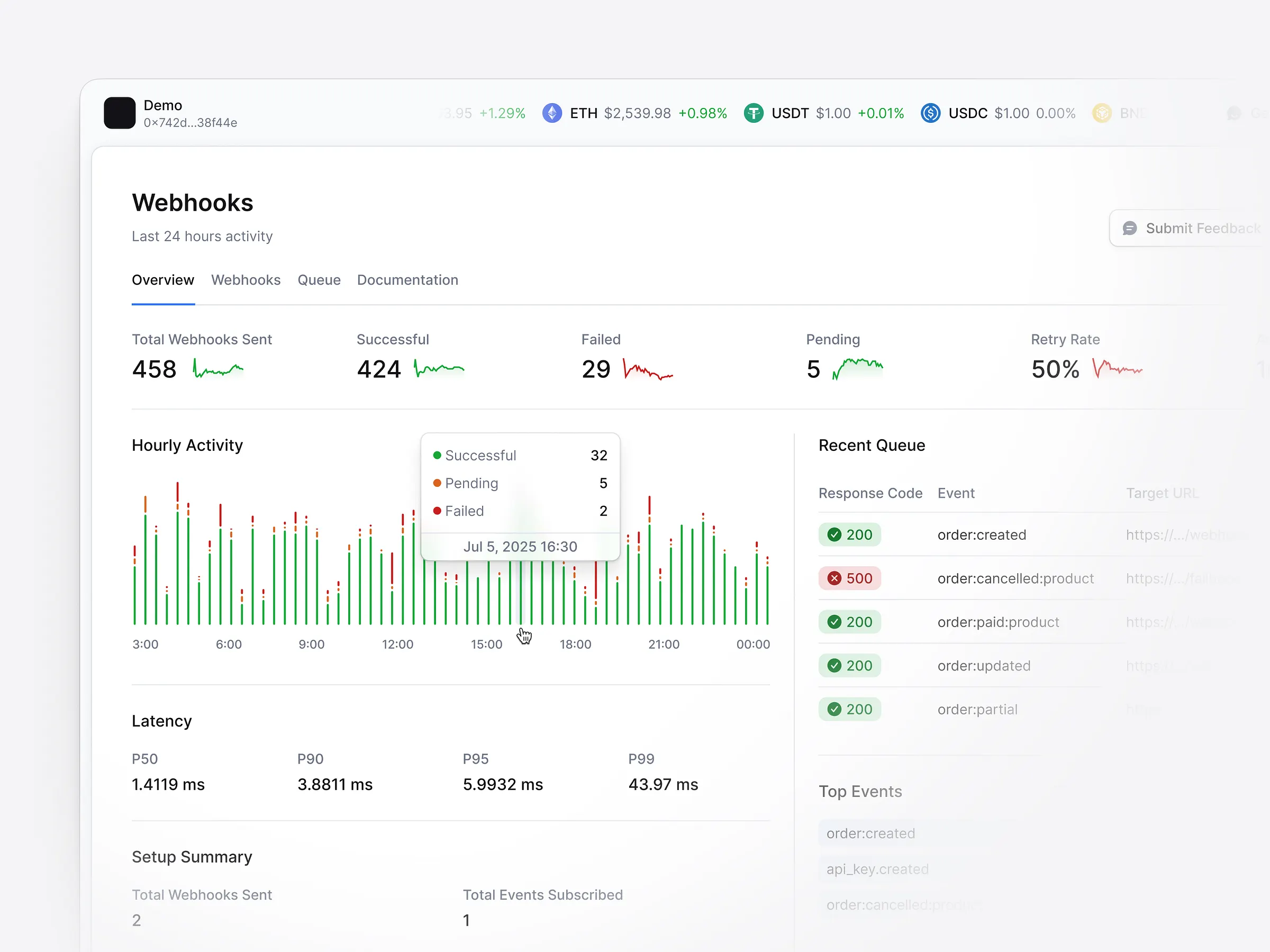Click the red 500 badge beside order:cancelled:product
Viewport: 1270px width, 952px height.
click(x=850, y=578)
